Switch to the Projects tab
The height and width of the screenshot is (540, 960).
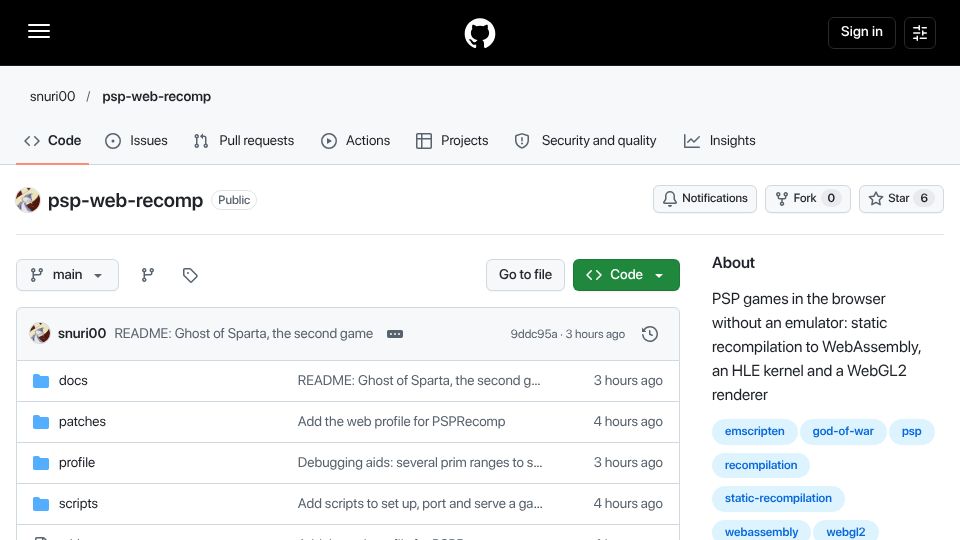point(452,141)
